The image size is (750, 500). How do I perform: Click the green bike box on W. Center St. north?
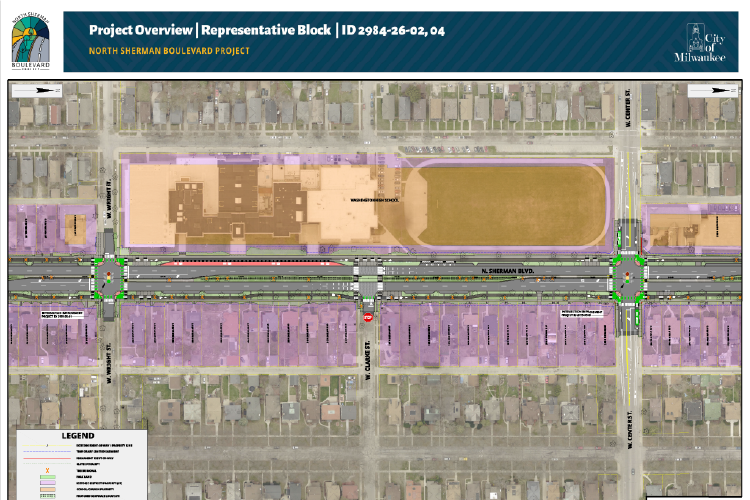coord(619,237)
